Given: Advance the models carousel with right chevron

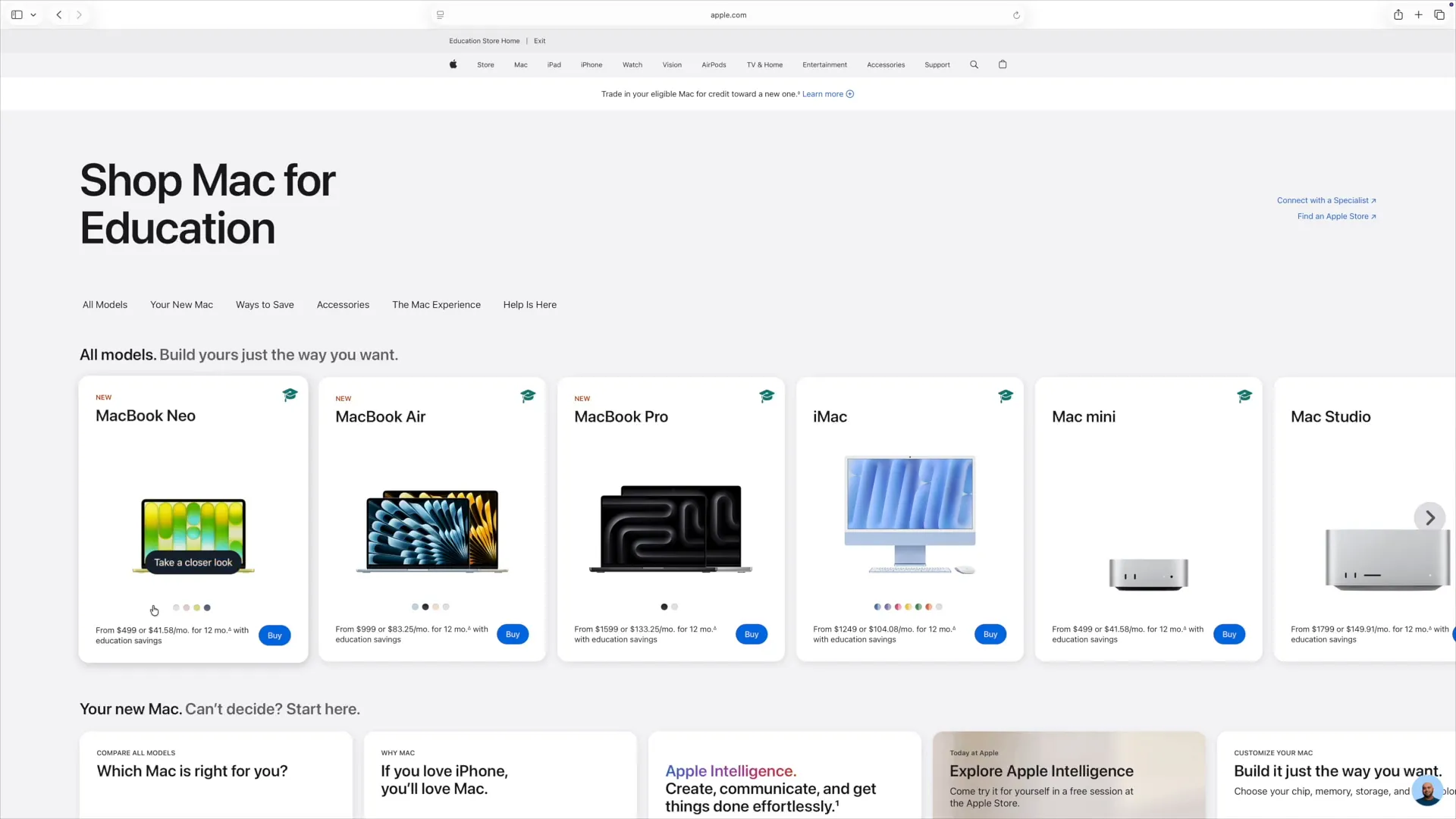Looking at the screenshot, I should (1429, 518).
